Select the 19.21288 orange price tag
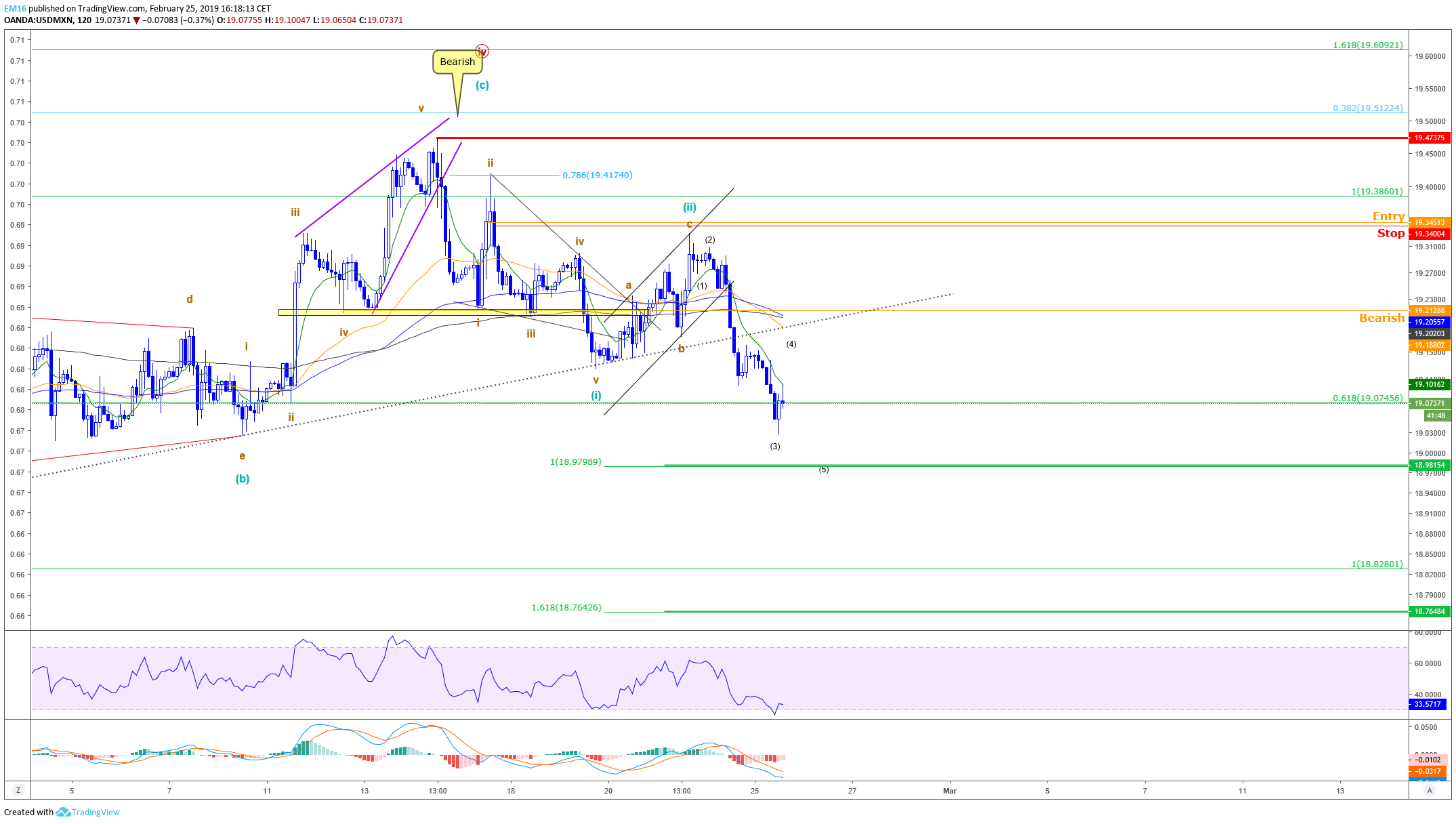 [x=1430, y=310]
